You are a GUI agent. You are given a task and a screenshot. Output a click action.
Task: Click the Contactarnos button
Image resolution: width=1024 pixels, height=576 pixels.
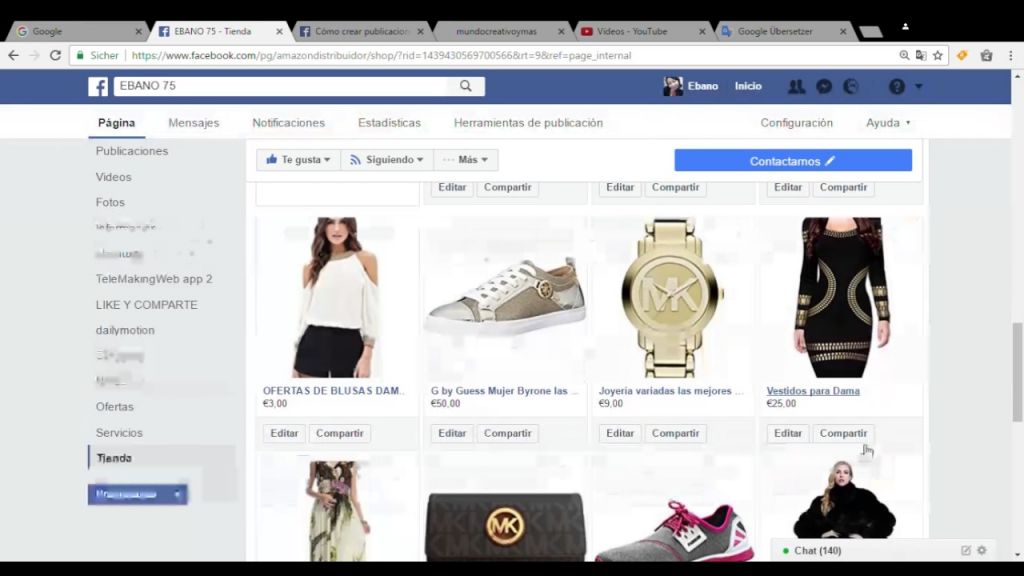pos(792,161)
